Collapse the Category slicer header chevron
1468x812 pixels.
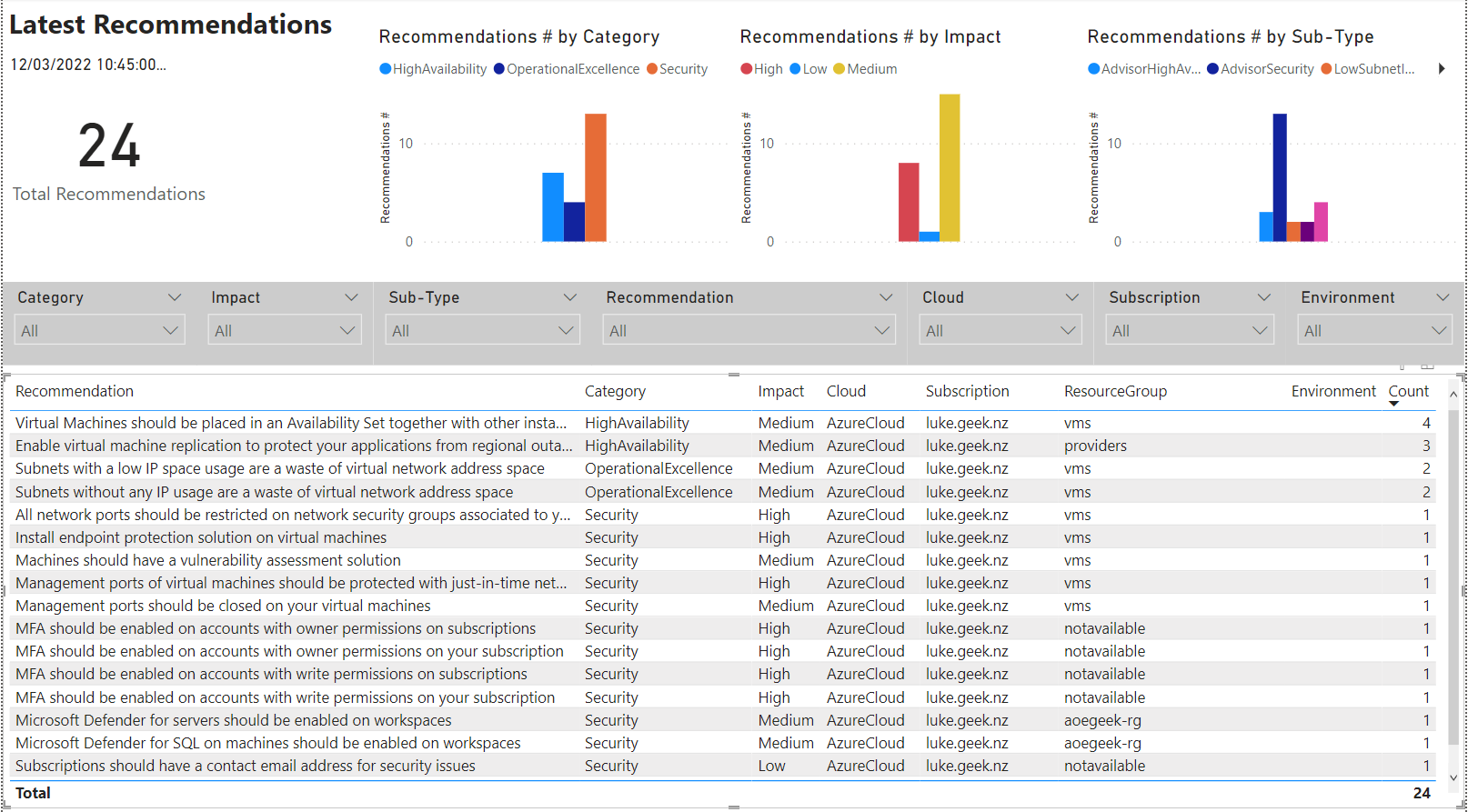click(x=175, y=297)
